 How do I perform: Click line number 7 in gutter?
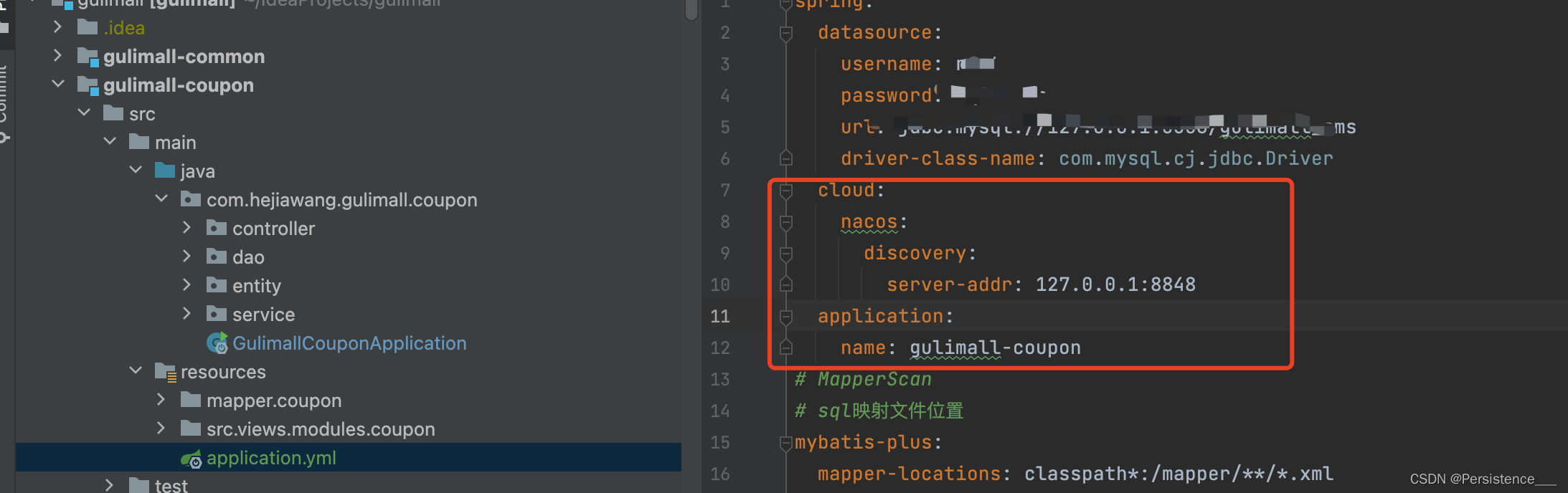[x=725, y=190]
